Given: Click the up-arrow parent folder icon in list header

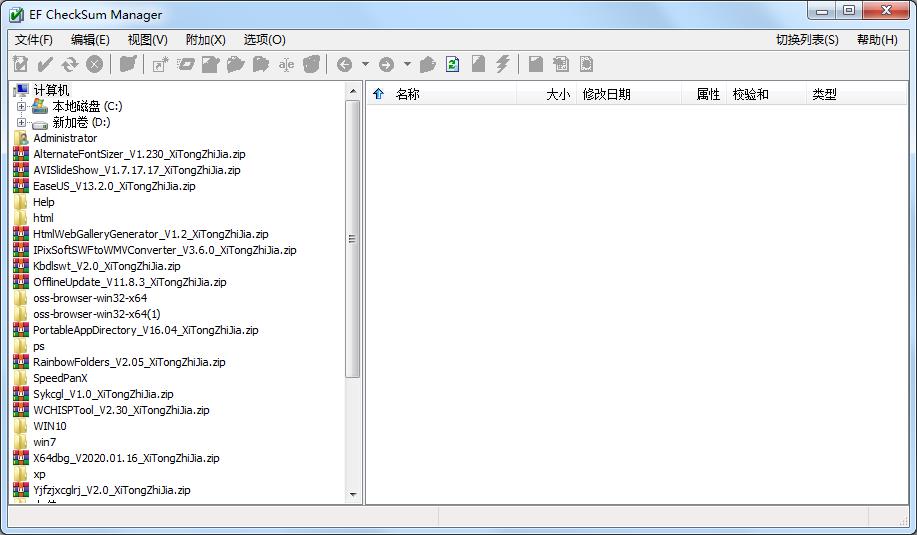Looking at the screenshot, I should (x=378, y=94).
